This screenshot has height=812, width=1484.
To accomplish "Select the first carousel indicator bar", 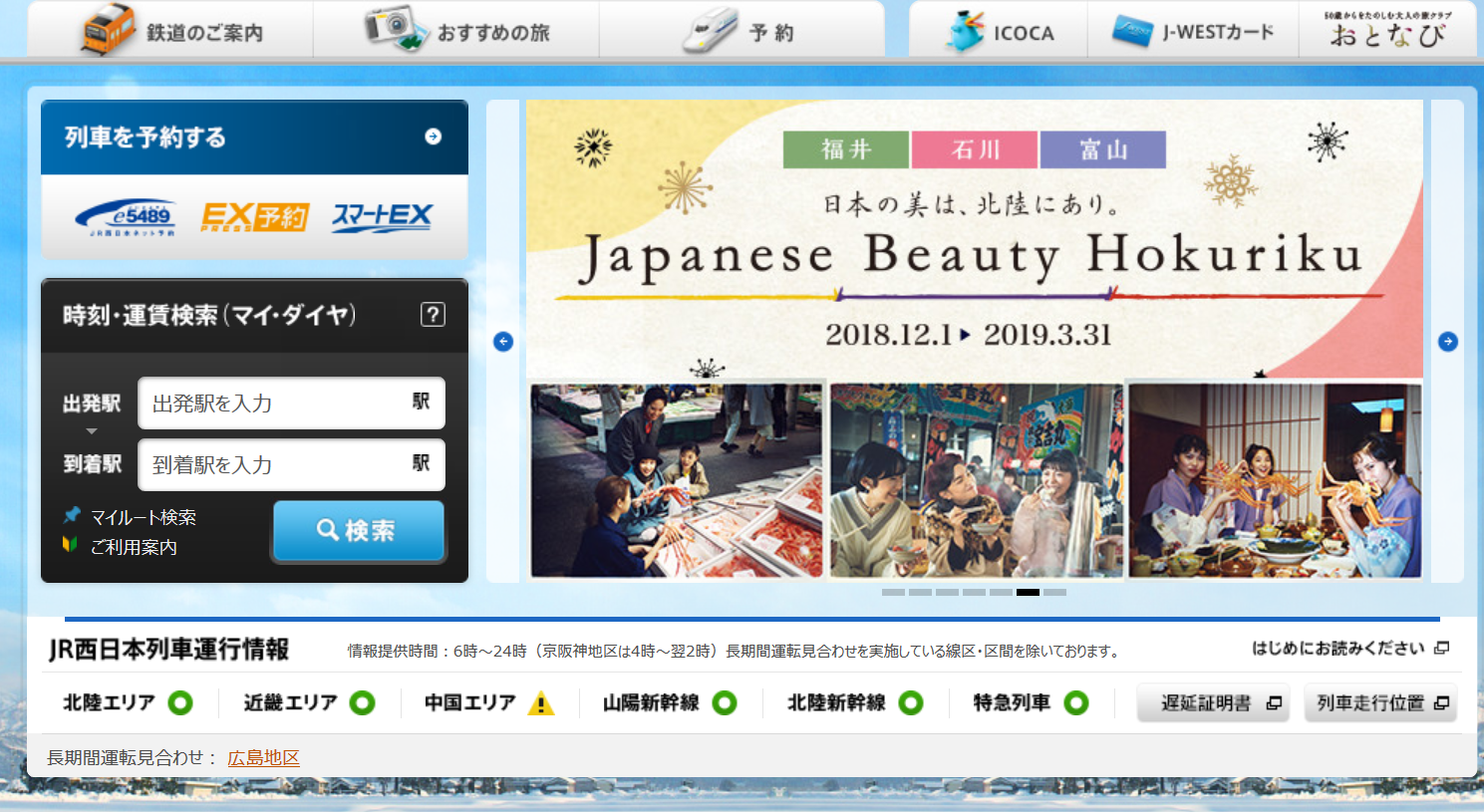I will [x=893, y=593].
